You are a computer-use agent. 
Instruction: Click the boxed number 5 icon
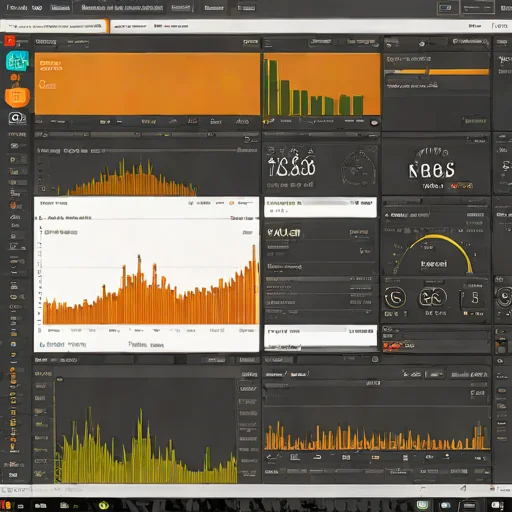click(474, 298)
